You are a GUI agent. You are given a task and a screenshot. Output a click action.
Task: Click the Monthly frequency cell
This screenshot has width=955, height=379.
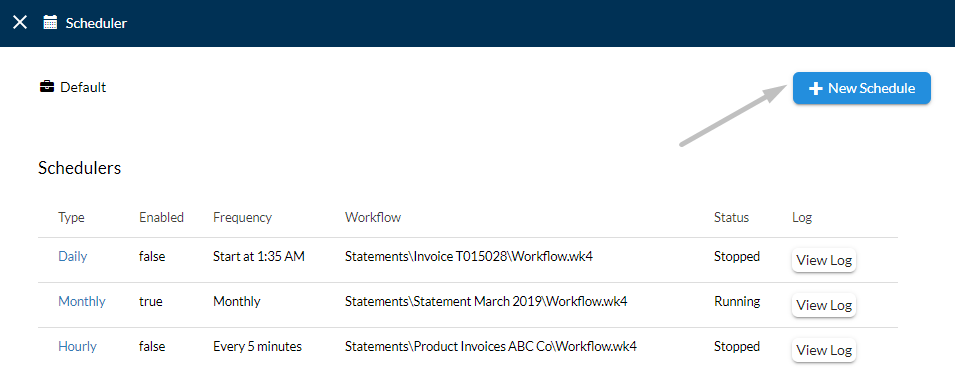coord(236,302)
